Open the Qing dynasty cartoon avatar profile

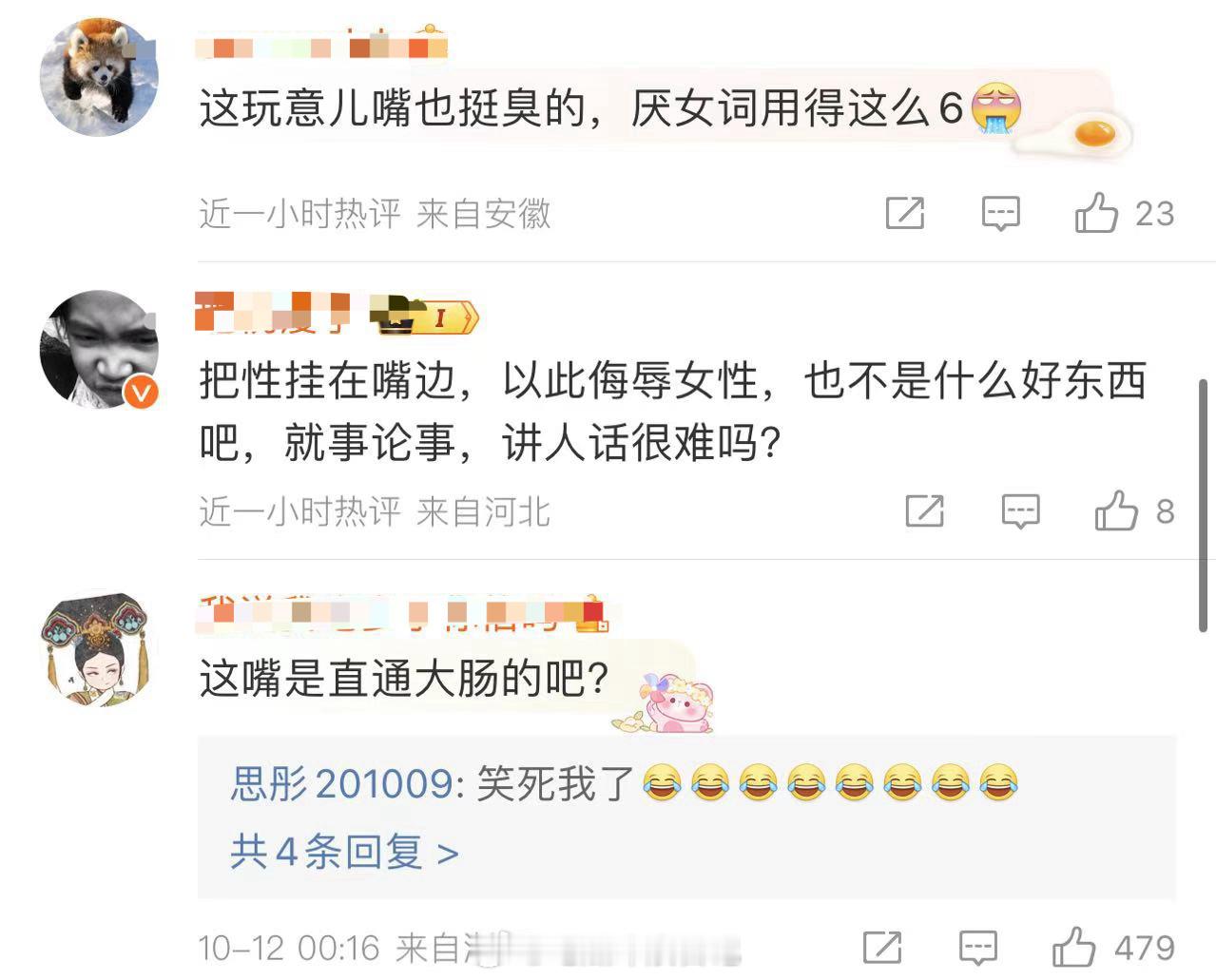pyautogui.click(x=99, y=648)
